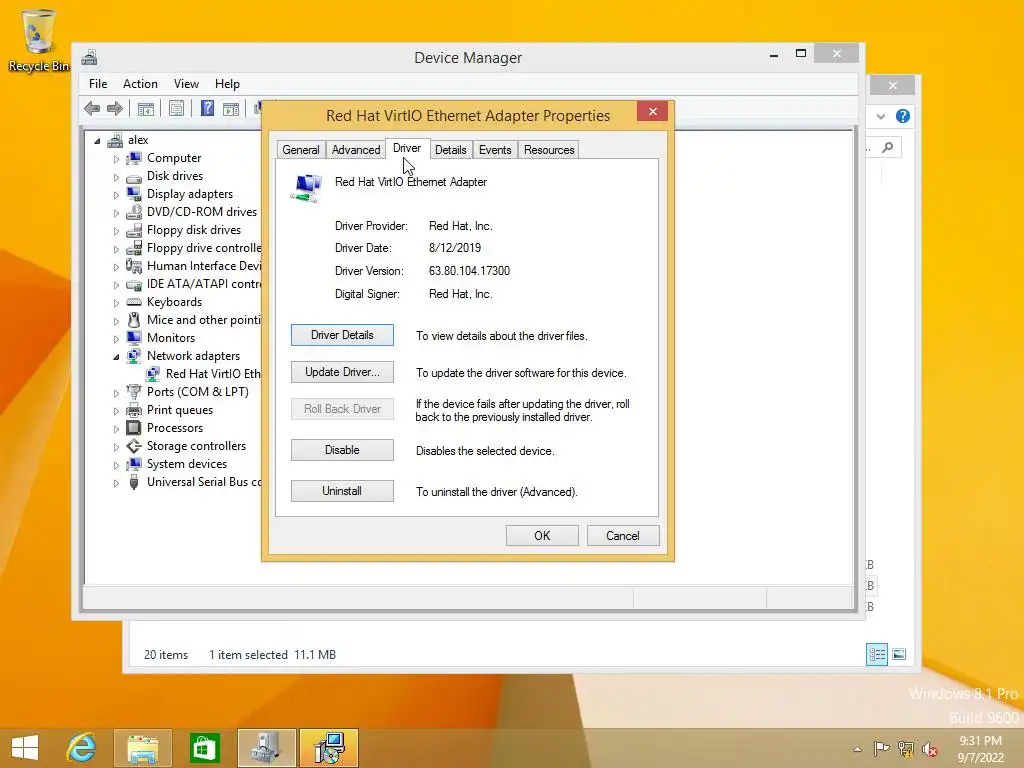
Task: Collapse the alex root tree node
Action: [x=97, y=140]
